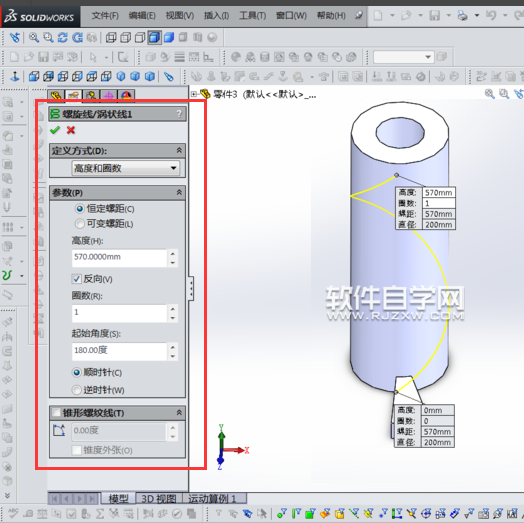The image size is (524, 523).
Task: Select the DisplayManager tab
Action: [126, 96]
